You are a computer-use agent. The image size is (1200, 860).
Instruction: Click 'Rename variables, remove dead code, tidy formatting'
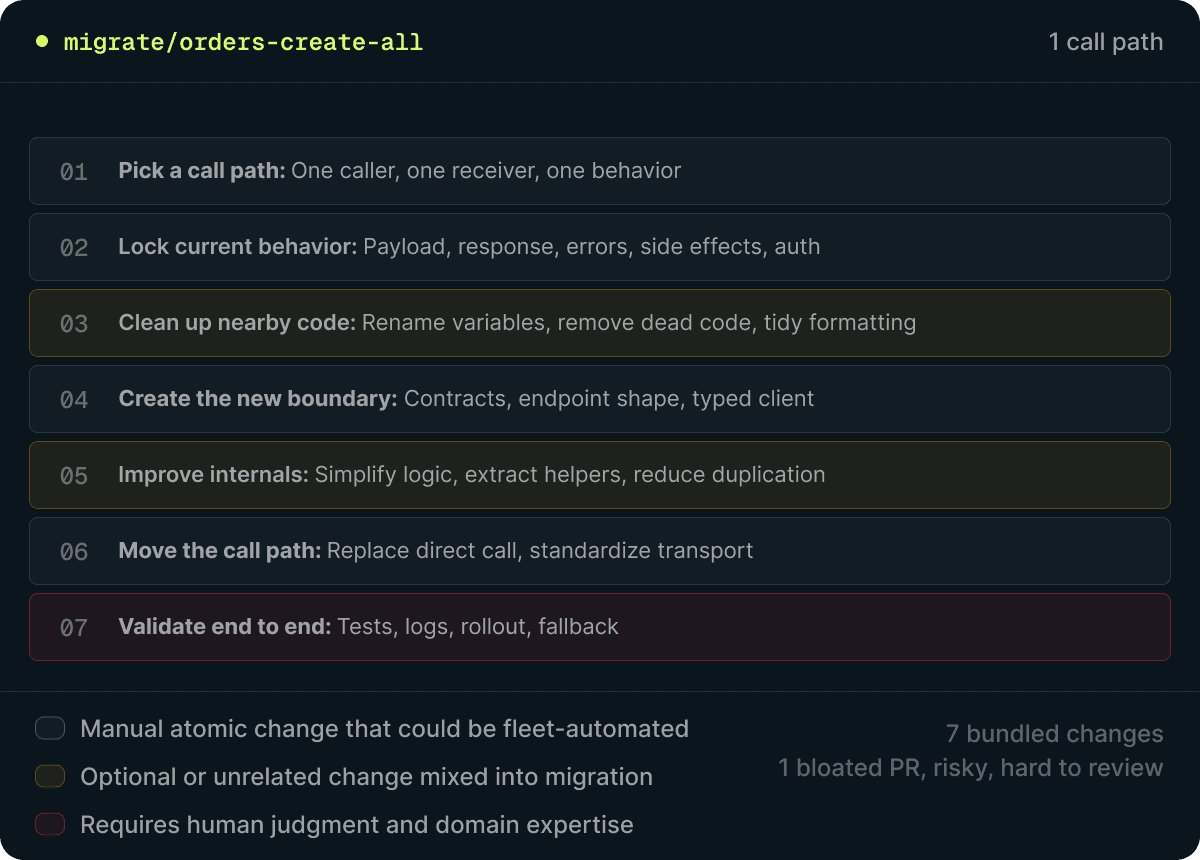pos(639,323)
